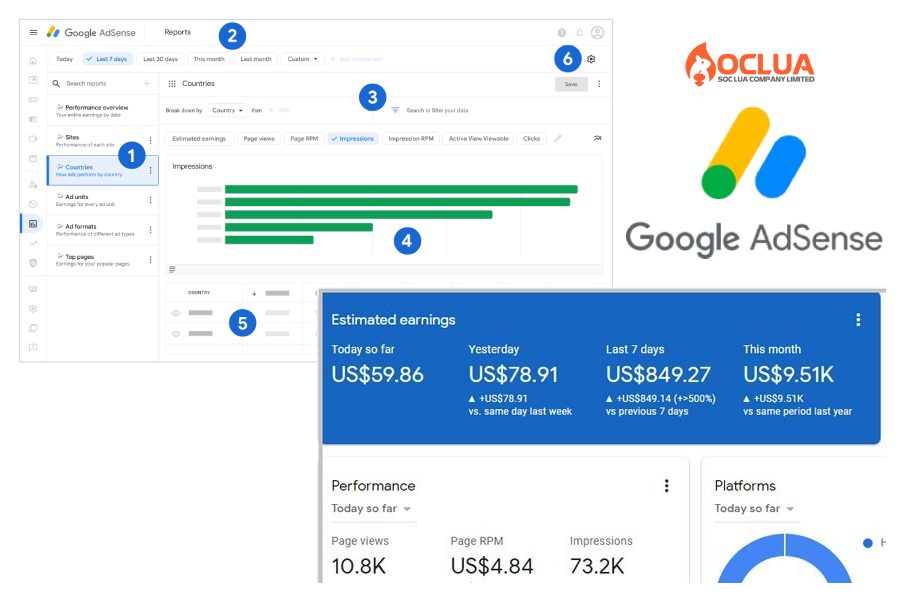900x600 pixels.
Task: Open the Country breakdown dropdown
Action: click(x=227, y=110)
